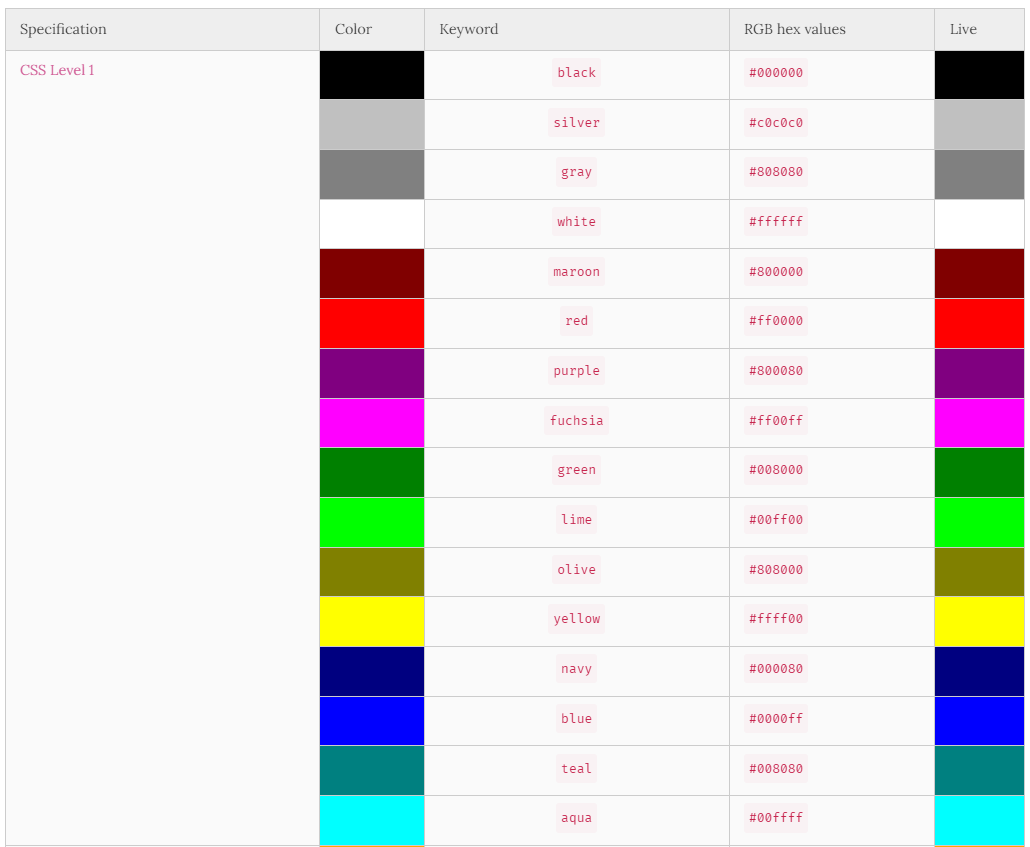Click the white swatch in the Color column
The width and height of the screenshot is (1030, 847).
pyautogui.click(x=372, y=224)
